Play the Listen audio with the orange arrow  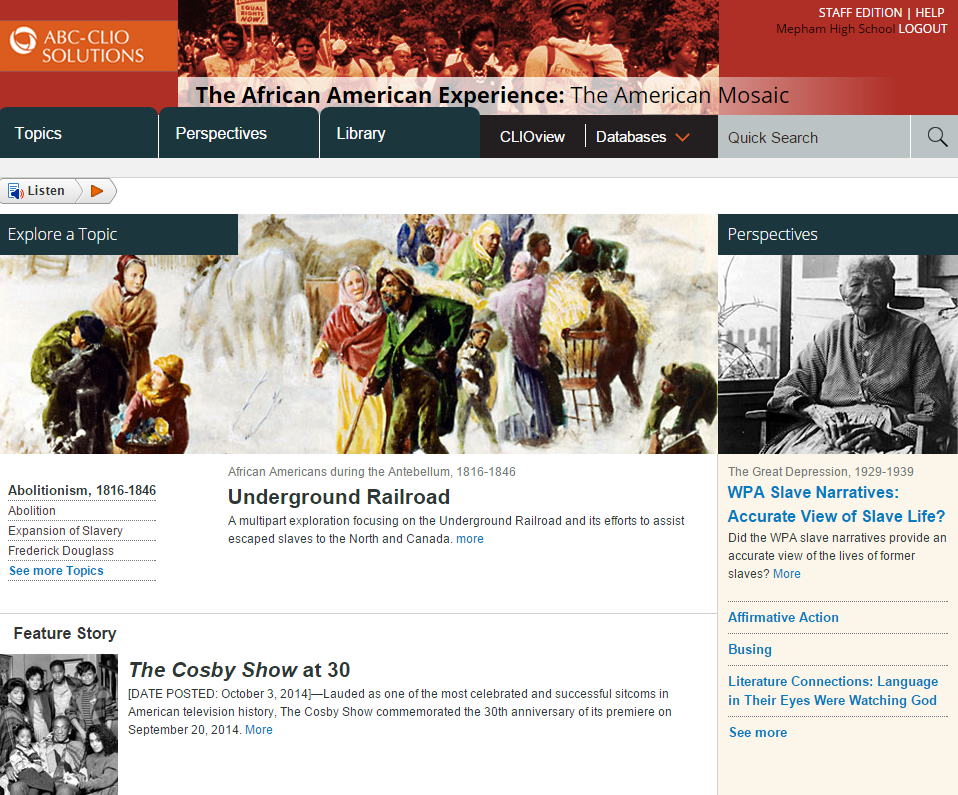(x=97, y=191)
